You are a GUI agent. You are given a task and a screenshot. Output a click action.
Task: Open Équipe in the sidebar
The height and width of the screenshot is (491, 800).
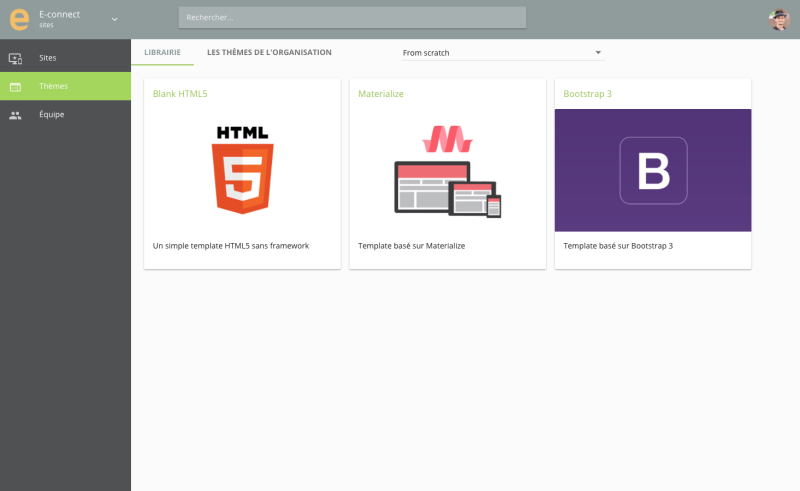(x=65, y=114)
